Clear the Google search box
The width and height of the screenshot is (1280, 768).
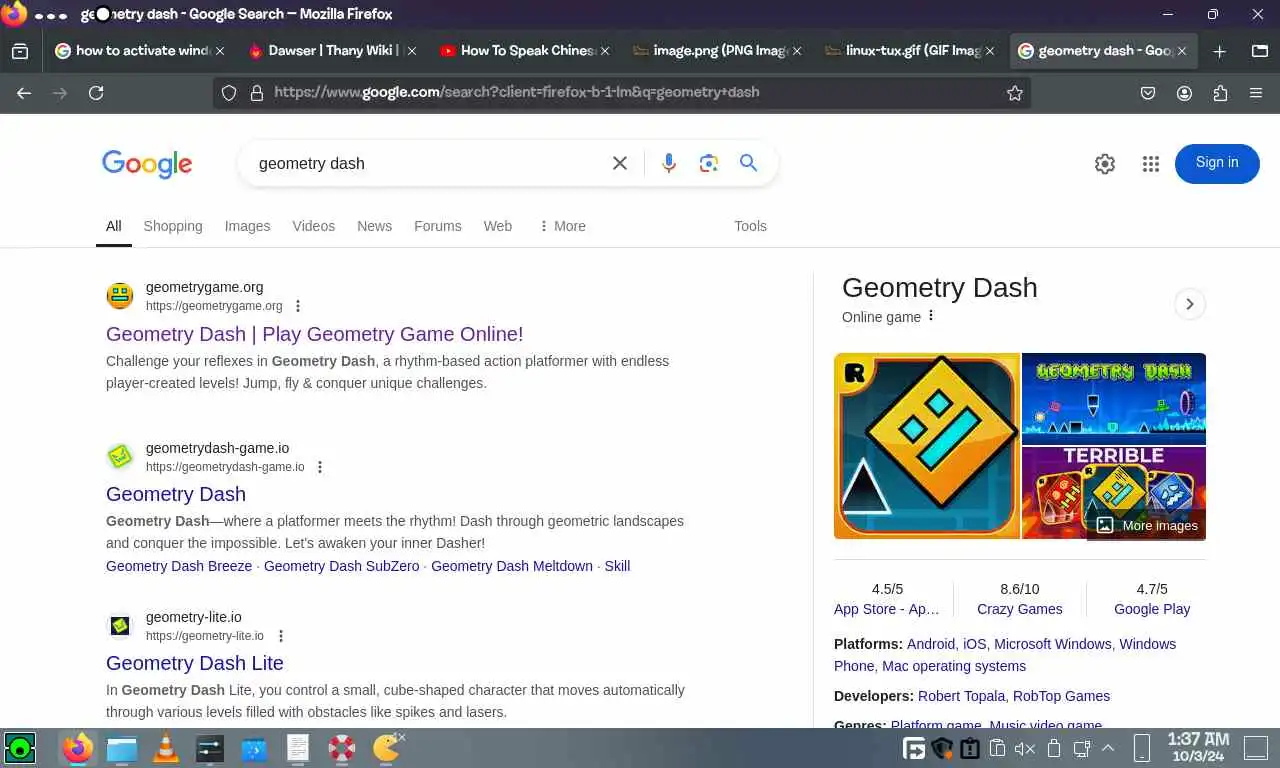(x=620, y=163)
